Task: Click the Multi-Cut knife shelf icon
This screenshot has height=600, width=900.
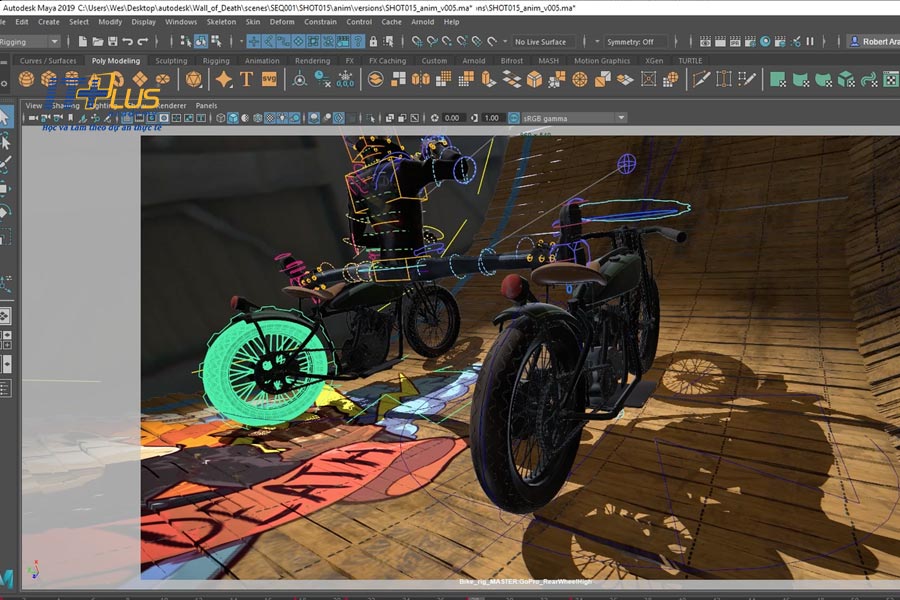Action: point(699,79)
